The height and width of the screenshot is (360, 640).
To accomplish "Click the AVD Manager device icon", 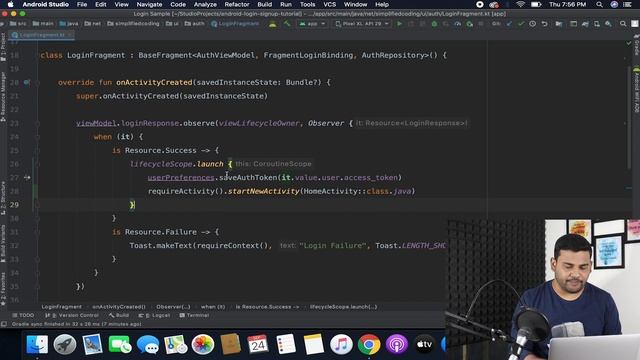I will pos(597,24).
